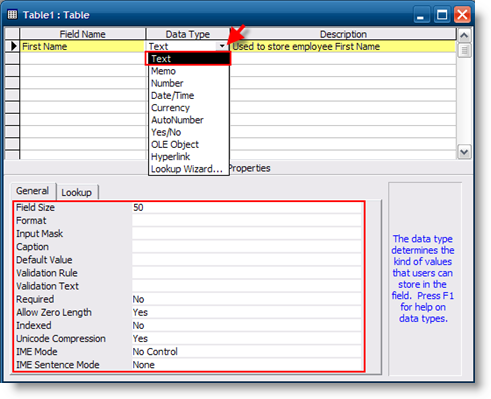This screenshot has height=399, width=491.
Task: Select OLE Object data type
Action: (189, 145)
